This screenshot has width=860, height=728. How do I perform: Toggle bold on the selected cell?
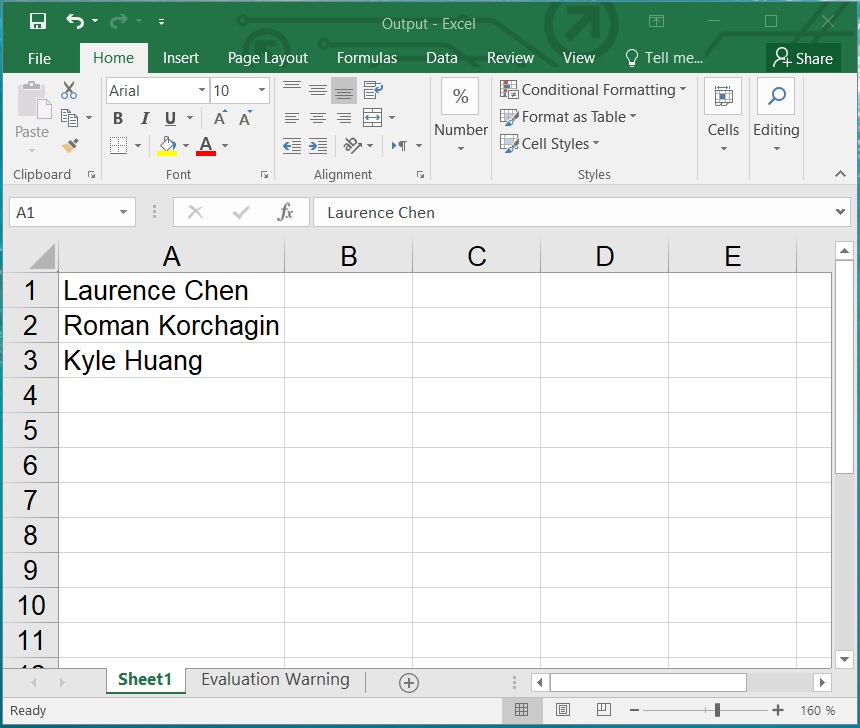(x=117, y=118)
